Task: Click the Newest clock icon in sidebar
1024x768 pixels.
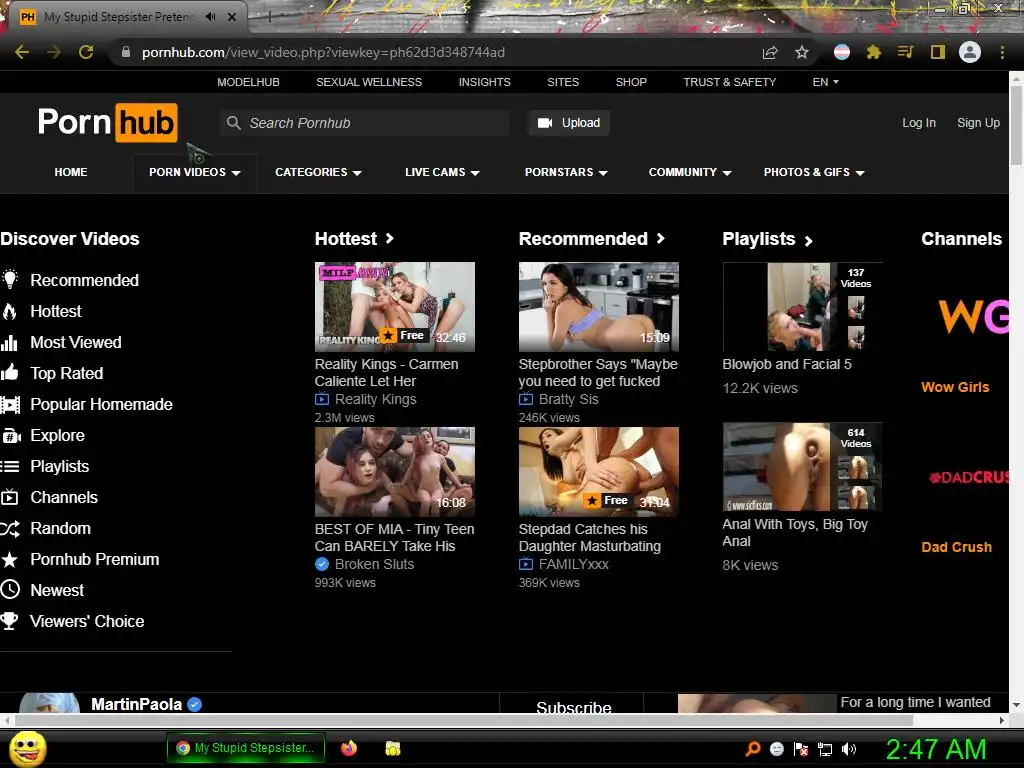Action: click(10, 590)
